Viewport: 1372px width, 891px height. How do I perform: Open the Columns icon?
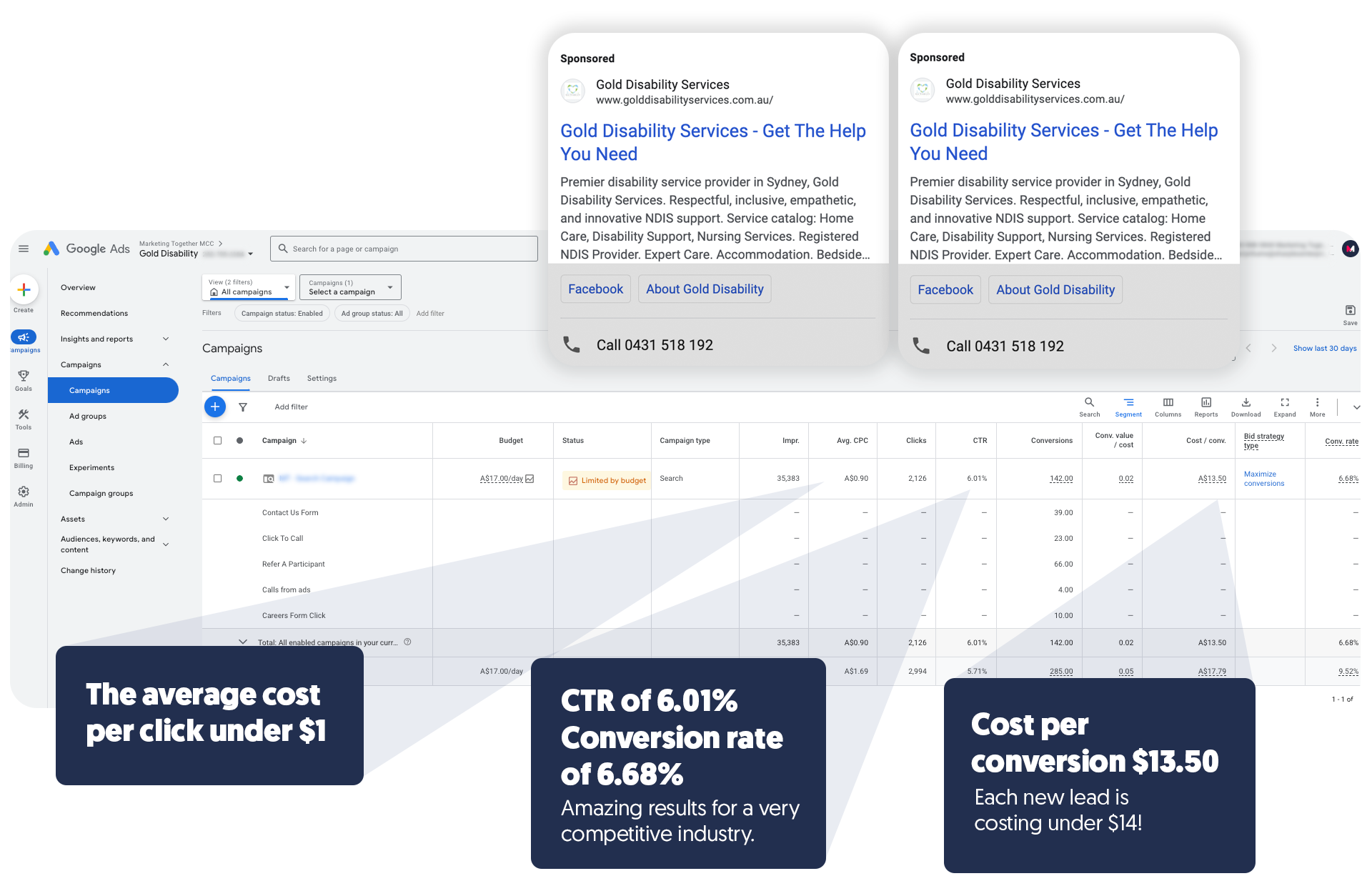(x=1168, y=402)
